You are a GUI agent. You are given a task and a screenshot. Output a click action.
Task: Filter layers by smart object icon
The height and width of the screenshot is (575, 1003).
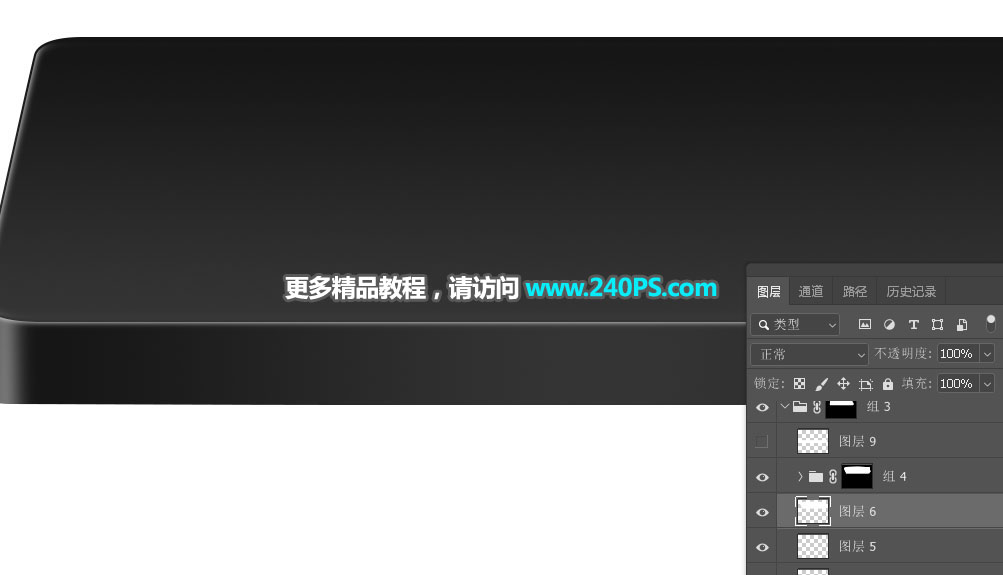click(x=961, y=325)
